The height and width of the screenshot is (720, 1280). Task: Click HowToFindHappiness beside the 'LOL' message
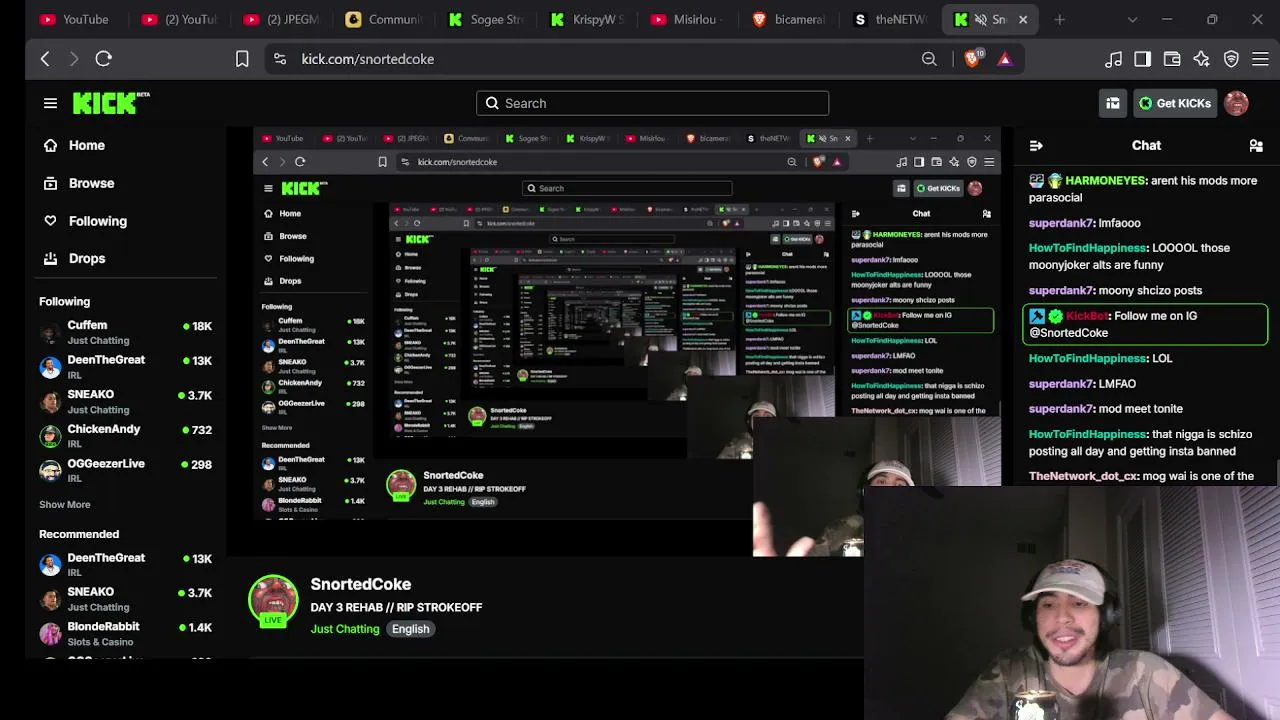pos(1087,358)
